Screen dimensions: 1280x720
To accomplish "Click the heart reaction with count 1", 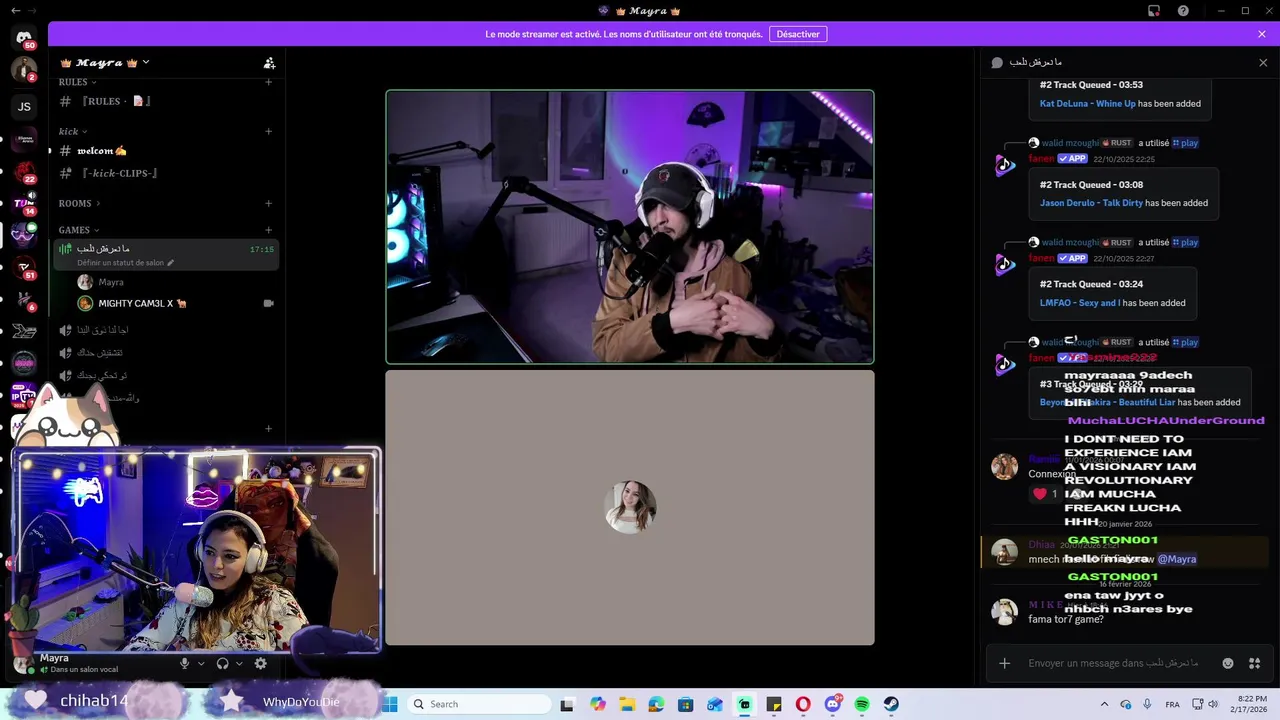I will tap(1046, 494).
